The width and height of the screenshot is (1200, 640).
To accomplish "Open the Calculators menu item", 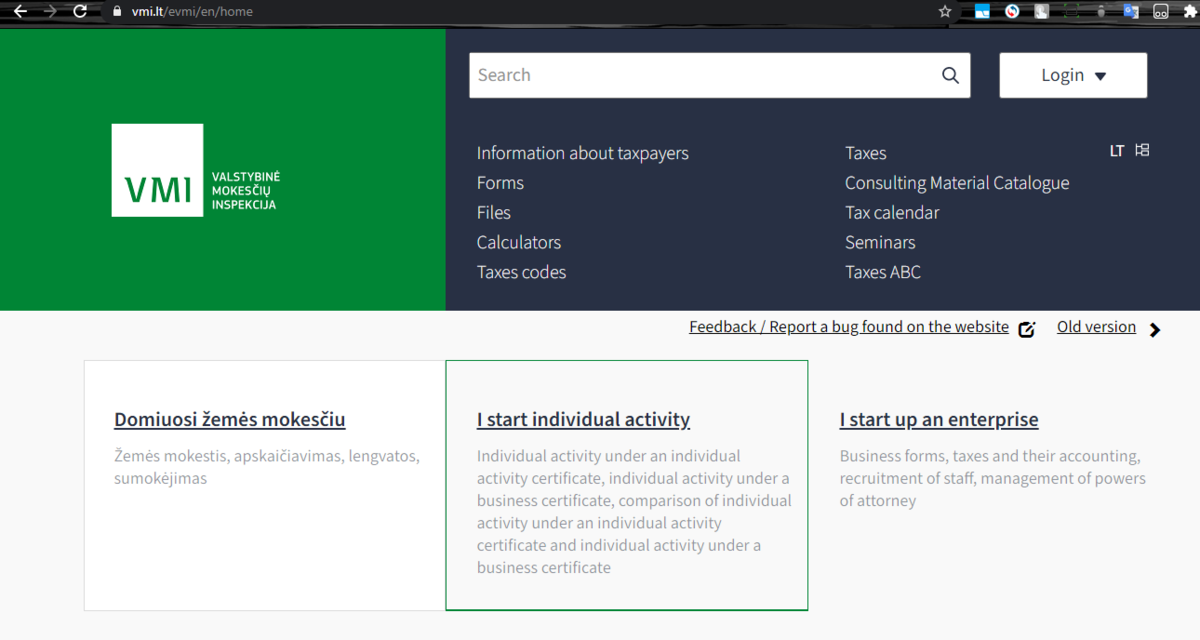I will click(519, 242).
